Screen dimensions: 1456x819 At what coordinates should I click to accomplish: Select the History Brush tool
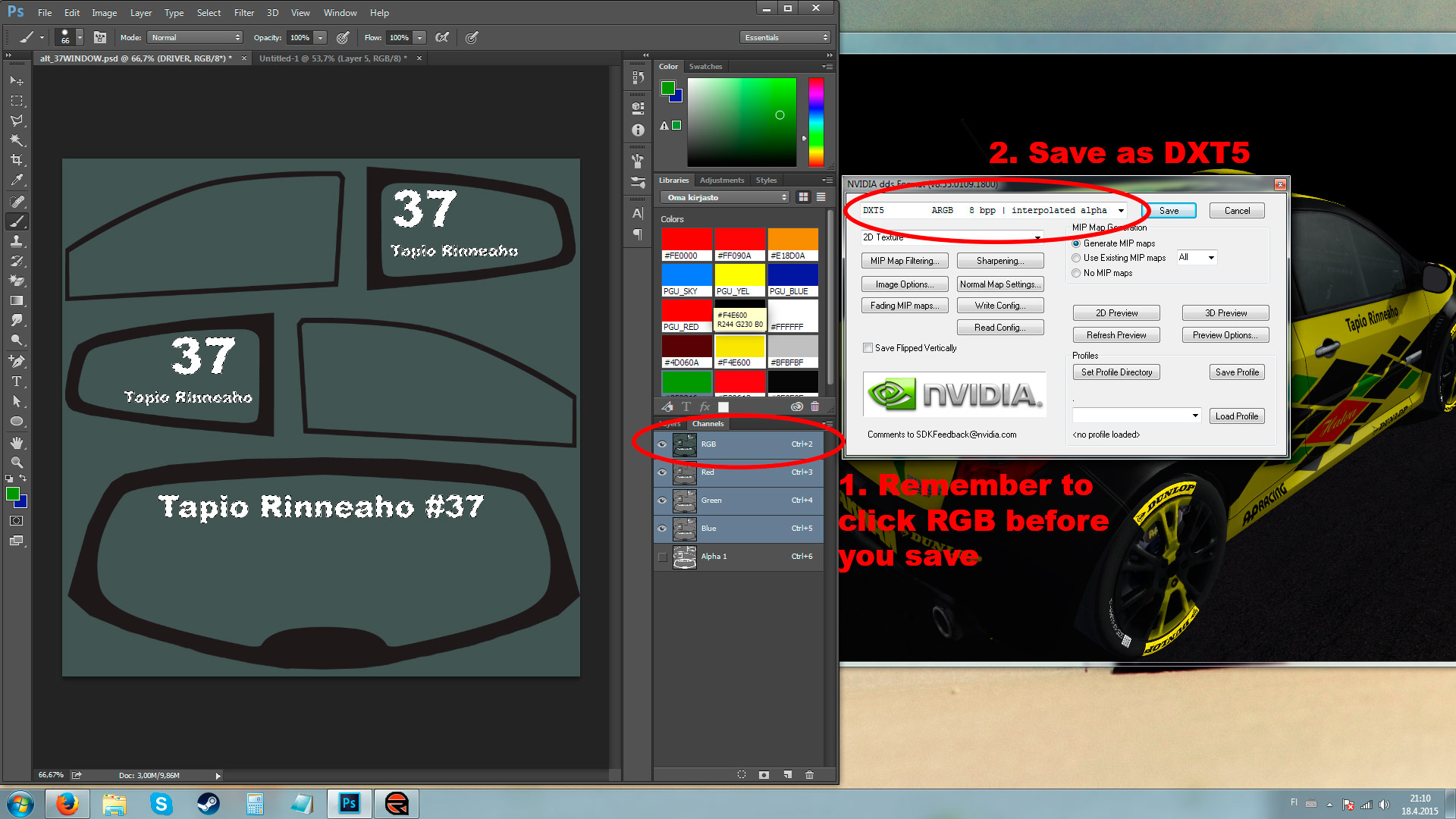[17, 261]
